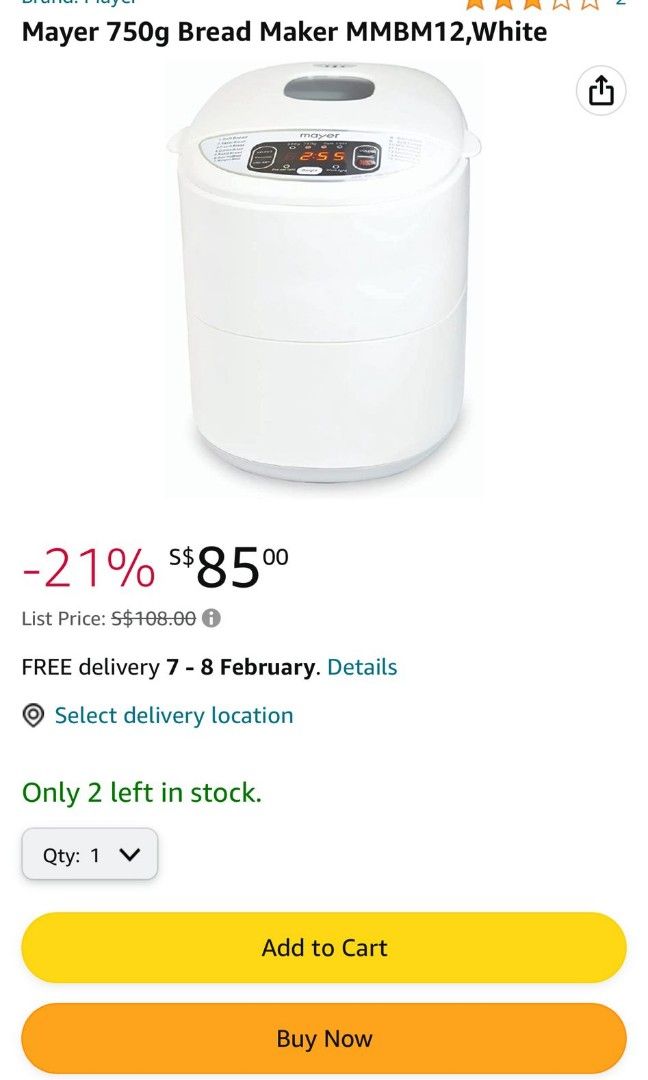Tap the S$85.00 price
The width and height of the screenshot is (648, 1080).
(229, 567)
